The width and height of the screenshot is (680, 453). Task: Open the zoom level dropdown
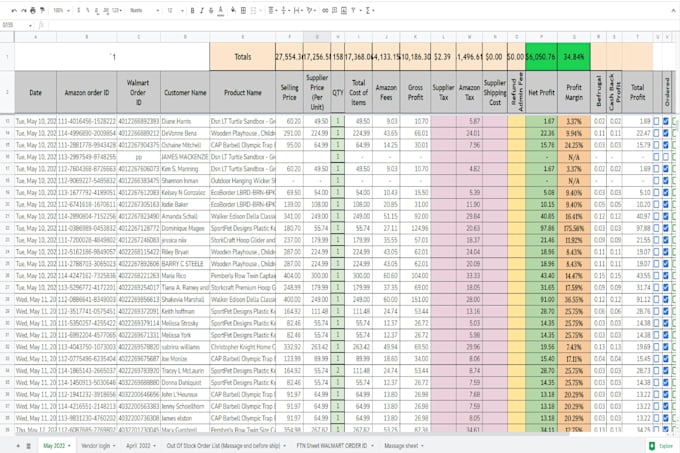click(61, 10)
